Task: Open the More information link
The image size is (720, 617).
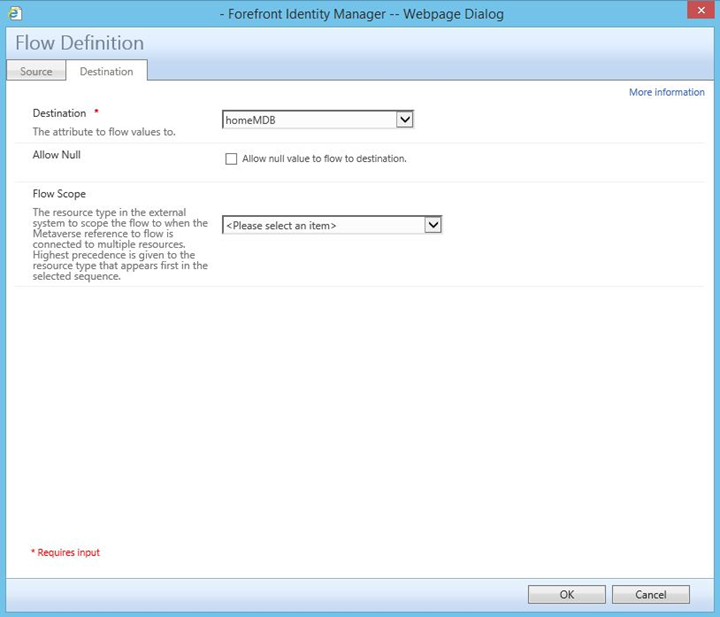Action: (x=666, y=92)
